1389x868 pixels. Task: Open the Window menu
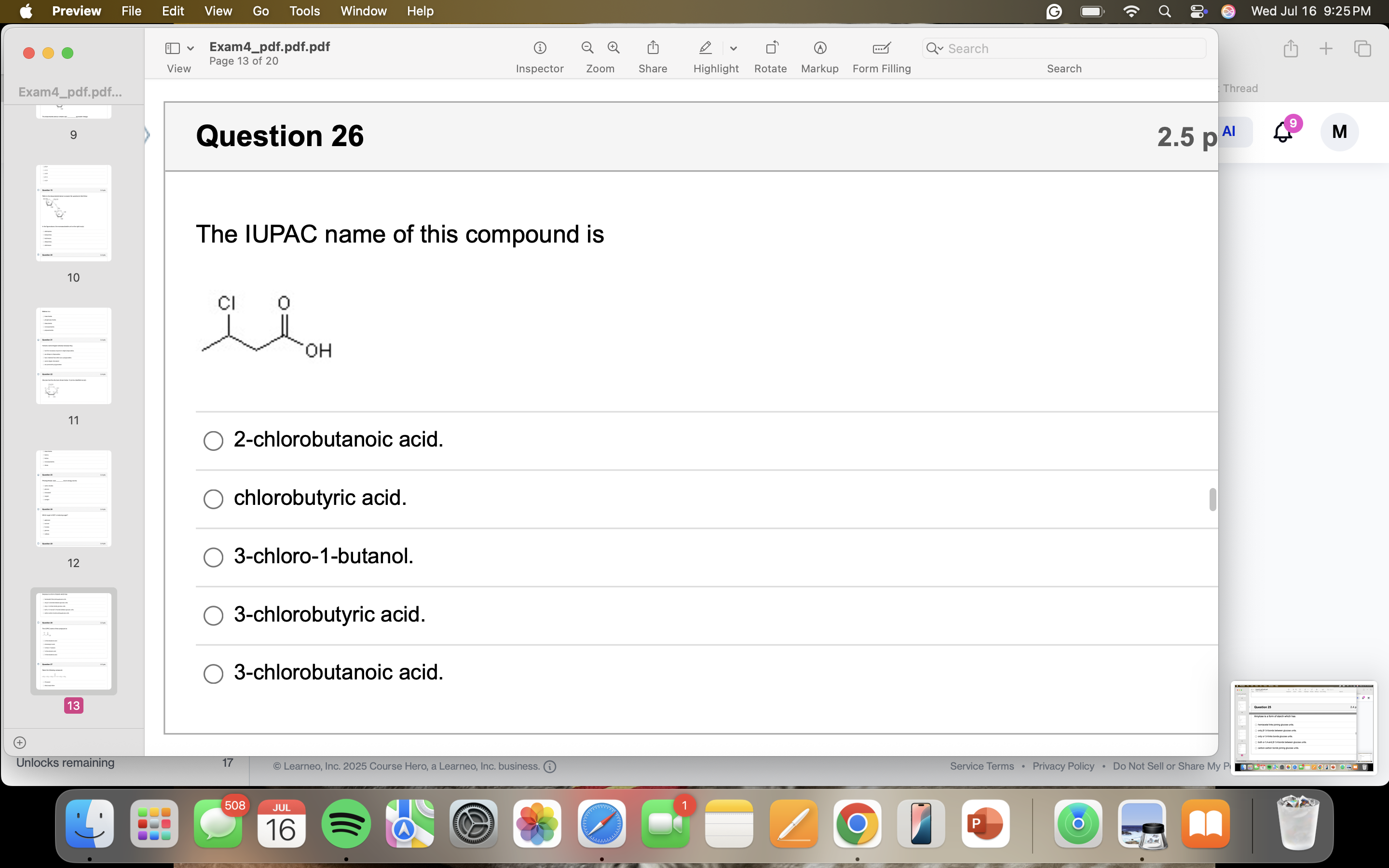point(363,11)
